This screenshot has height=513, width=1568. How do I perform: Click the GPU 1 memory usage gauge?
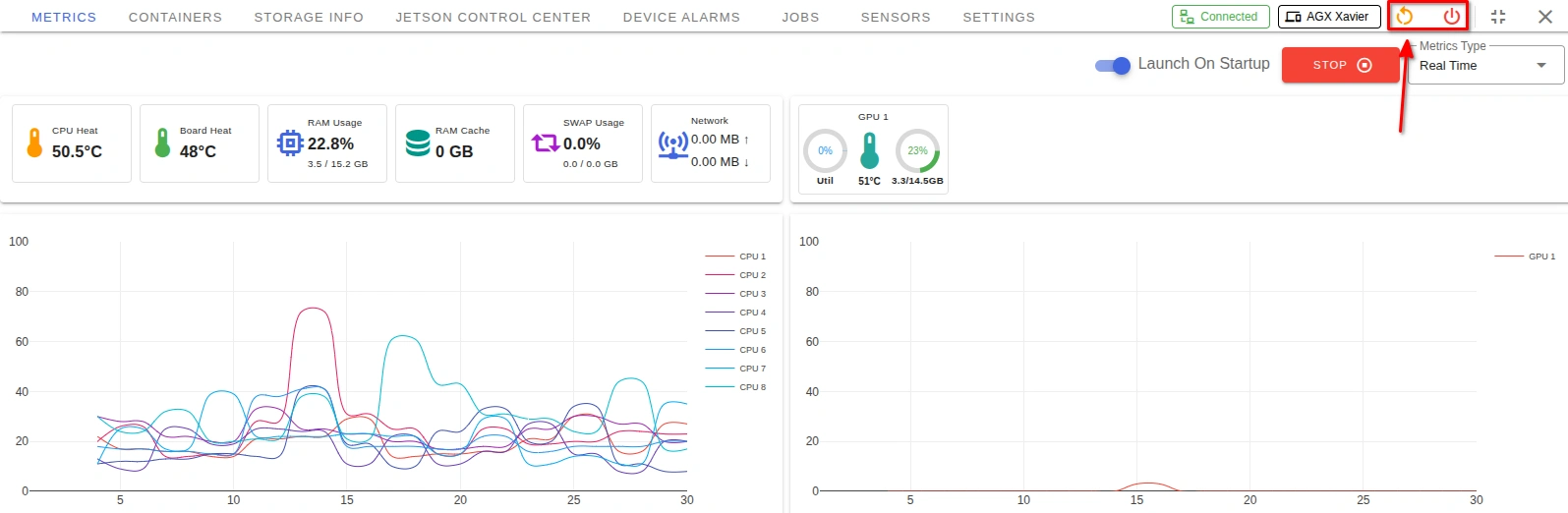tap(917, 151)
